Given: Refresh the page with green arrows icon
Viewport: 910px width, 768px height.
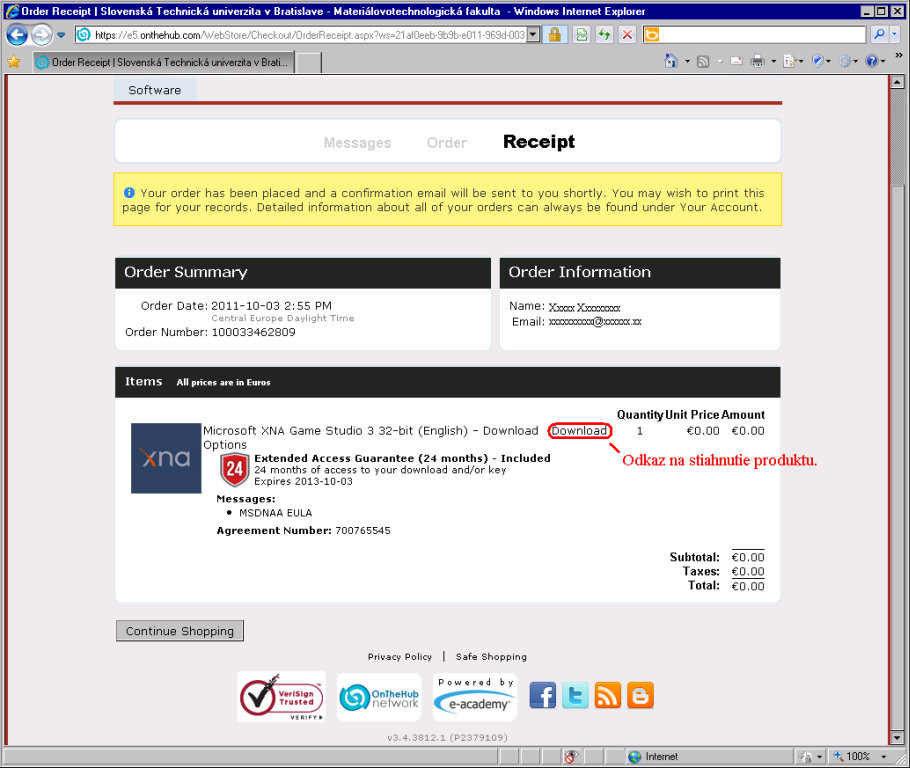Looking at the screenshot, I should pos(605,35).
